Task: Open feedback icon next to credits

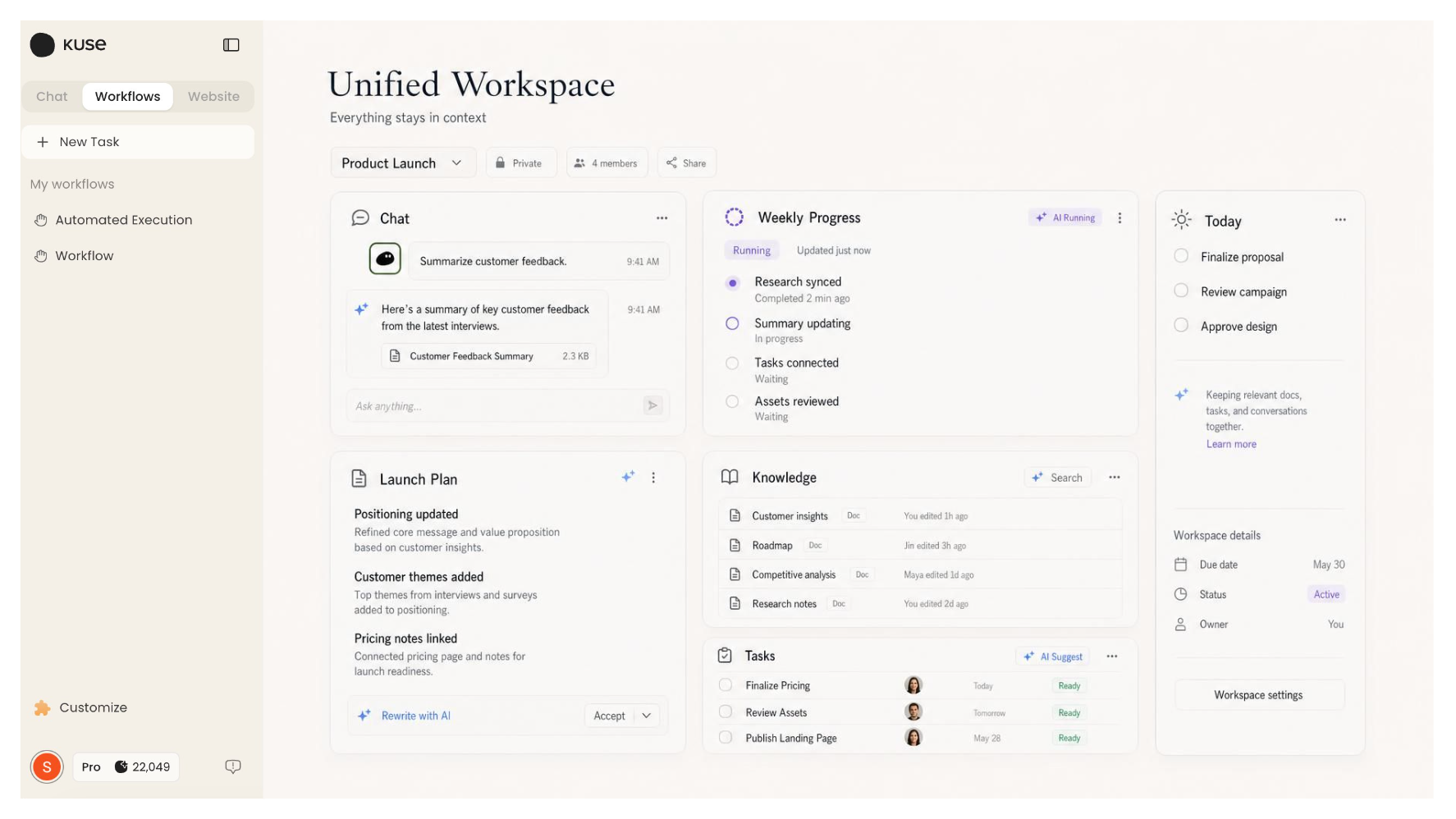Action: click(233, 766)
